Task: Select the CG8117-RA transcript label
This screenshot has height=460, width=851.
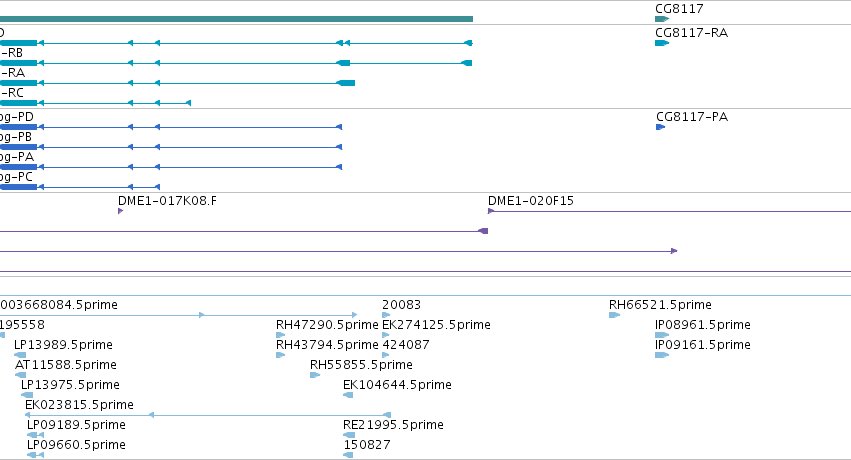Action: [x=691, y=33]
